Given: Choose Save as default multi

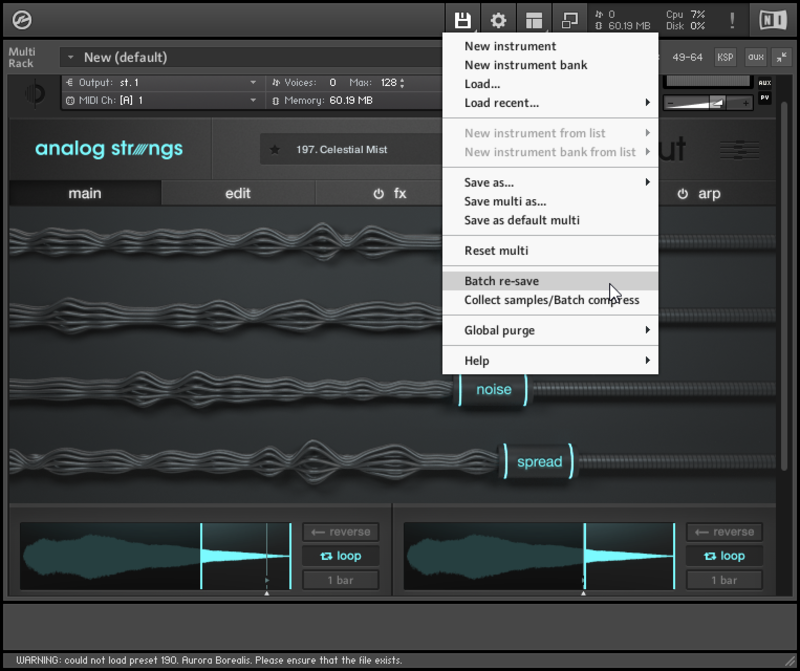Looking at the screenshot, I should point(551,220).
